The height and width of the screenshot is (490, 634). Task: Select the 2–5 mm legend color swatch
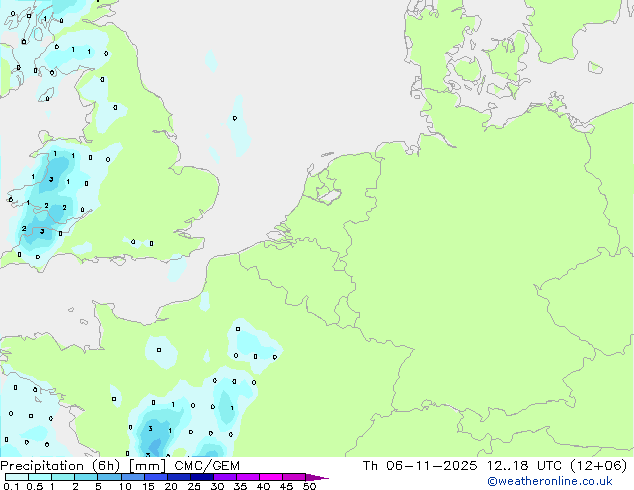click(x=86, y=477)
